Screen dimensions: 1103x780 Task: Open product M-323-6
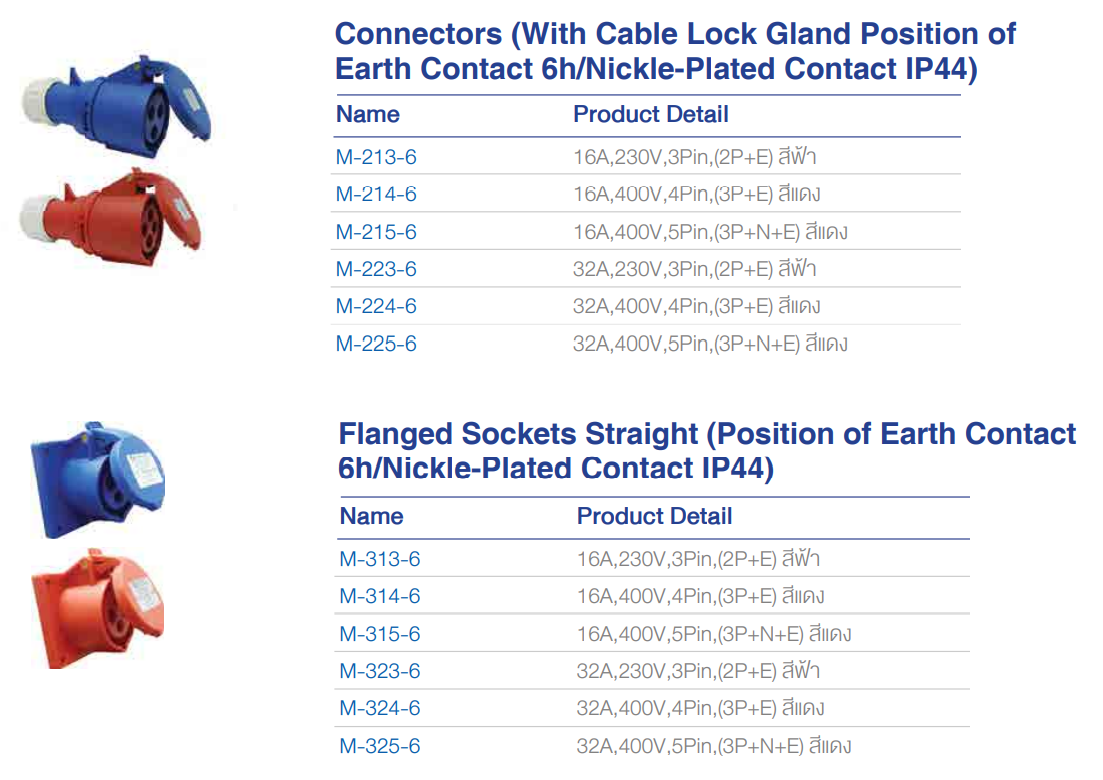tap(380, 671)
